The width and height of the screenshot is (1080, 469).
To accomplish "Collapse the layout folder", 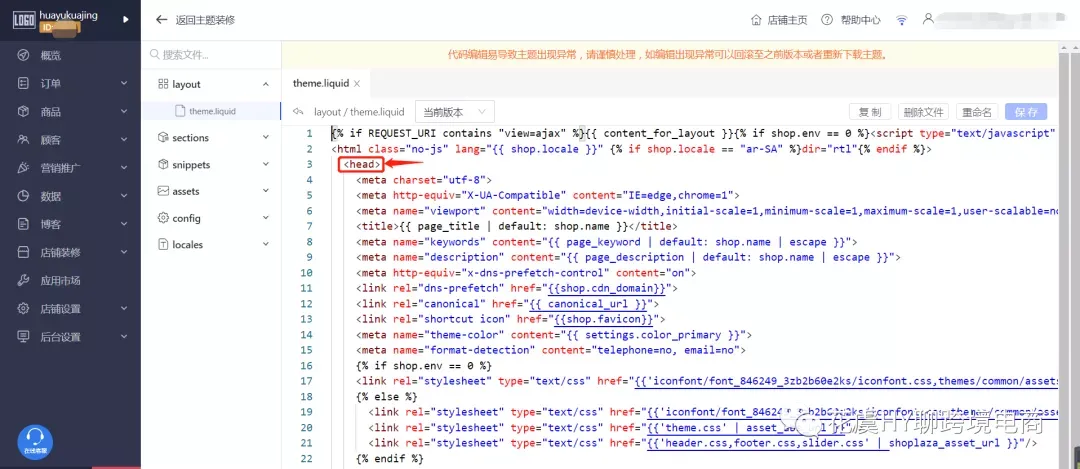I will click(266, 84).
